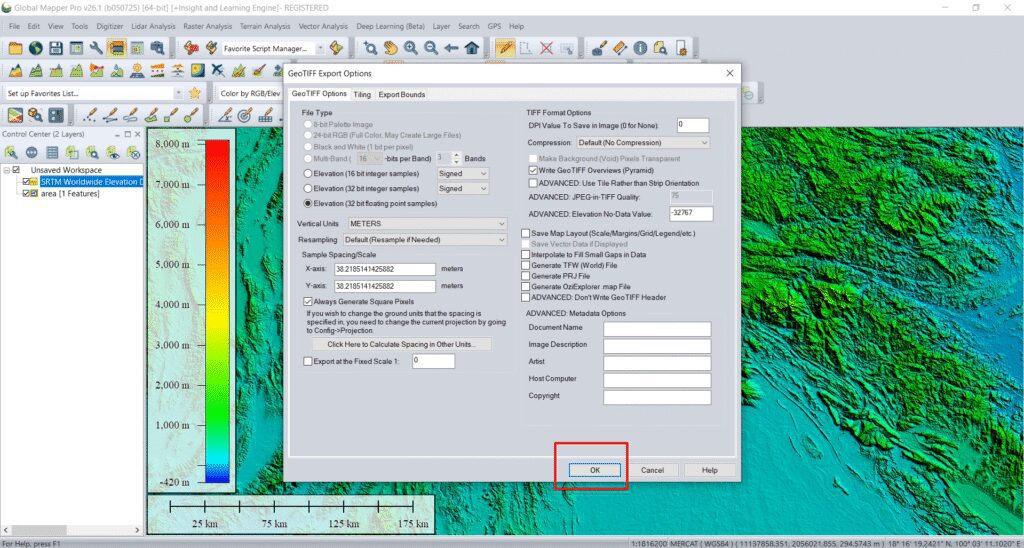The height and width of the screenshot is (548, 1024).
Task: Select Elevation (16 bit integer samples) radio
Action: click(x=308, y=174)
